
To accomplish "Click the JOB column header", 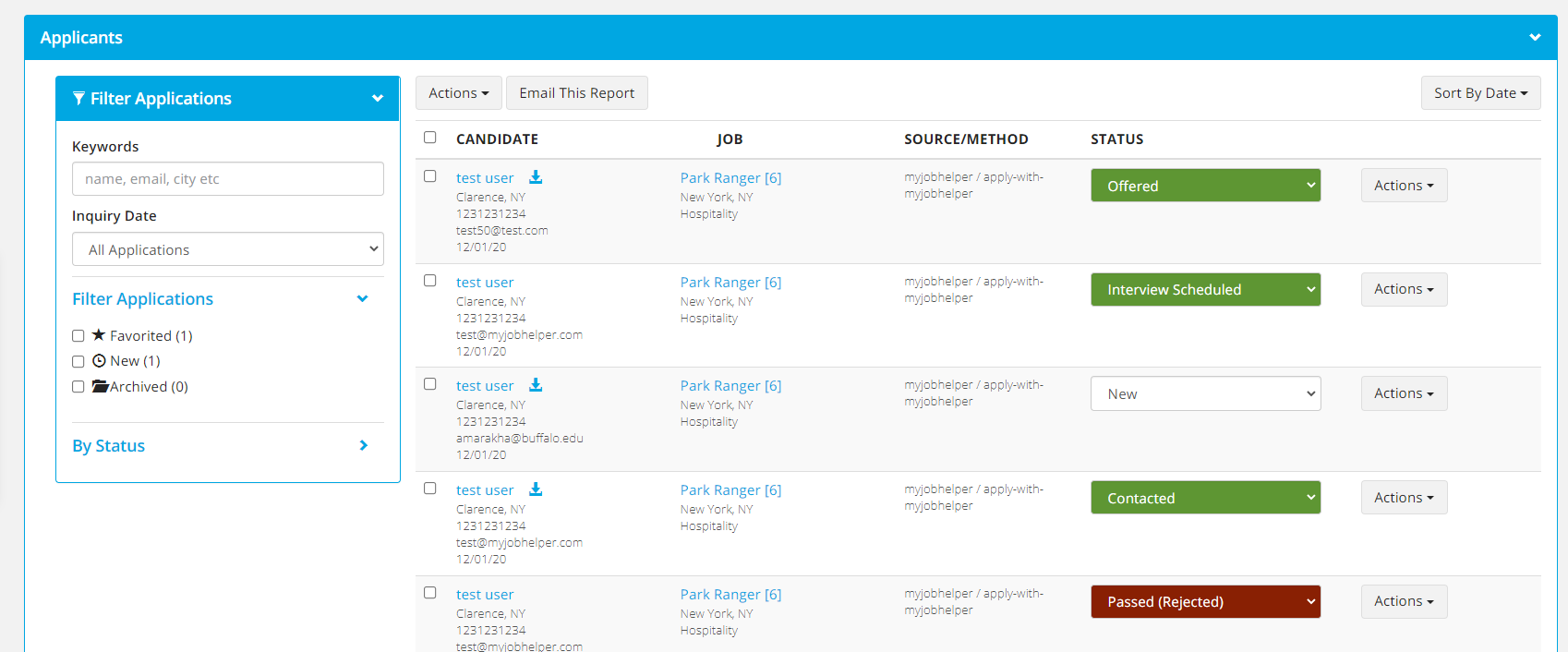I will point(730,139).
